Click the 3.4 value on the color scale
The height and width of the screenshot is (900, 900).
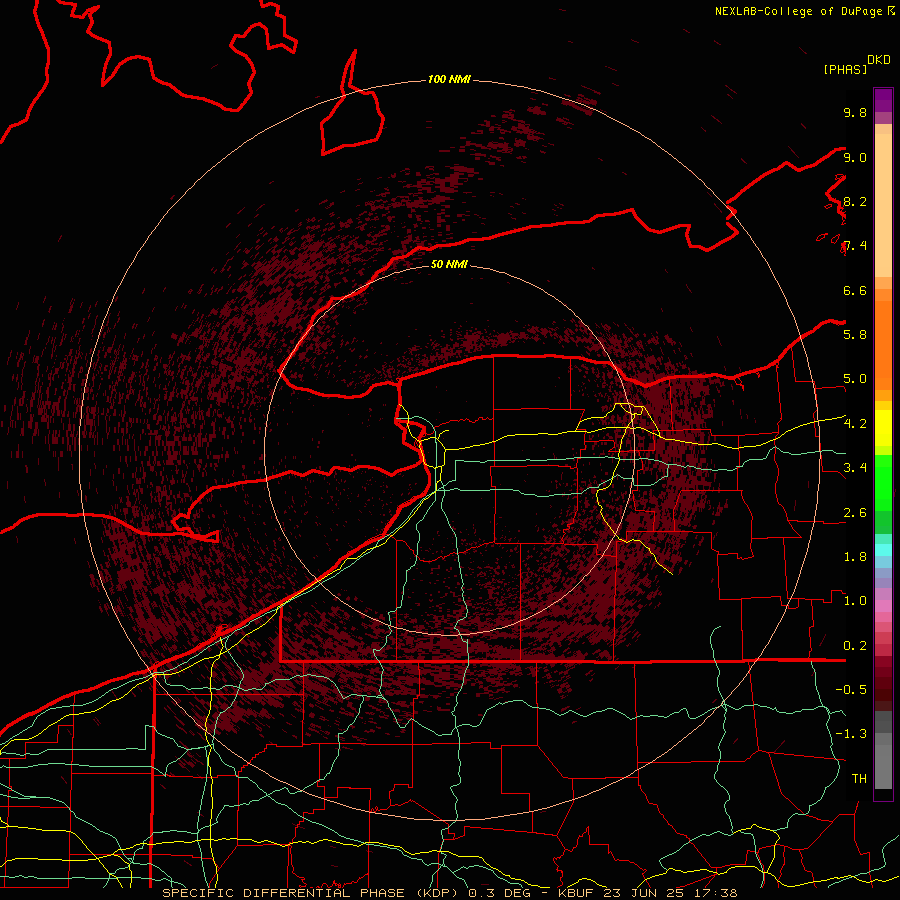click(855, 467)
